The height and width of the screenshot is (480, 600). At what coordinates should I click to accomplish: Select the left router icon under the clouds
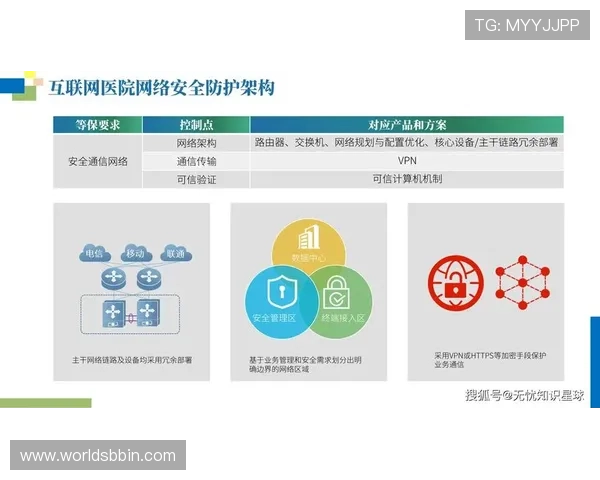coord(114,279)
